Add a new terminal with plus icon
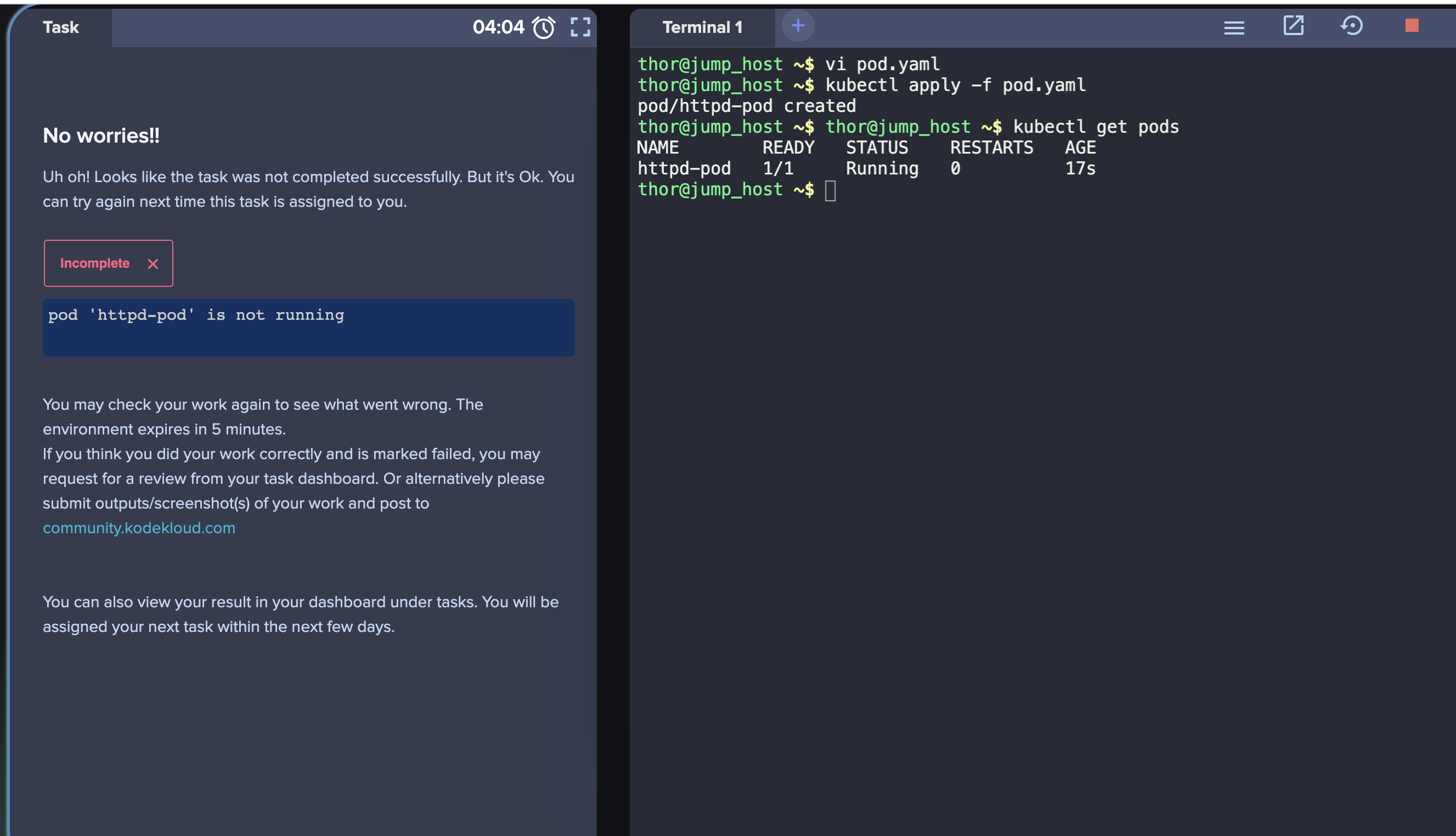The image size is (1456, 836). pos(798,25)
